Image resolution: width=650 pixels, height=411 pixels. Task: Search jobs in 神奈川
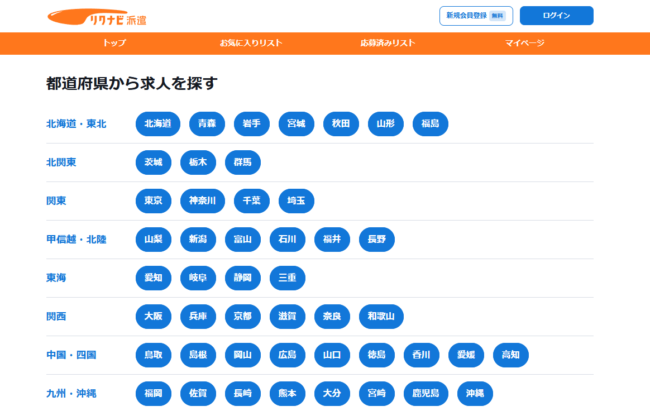click(203, 201)
